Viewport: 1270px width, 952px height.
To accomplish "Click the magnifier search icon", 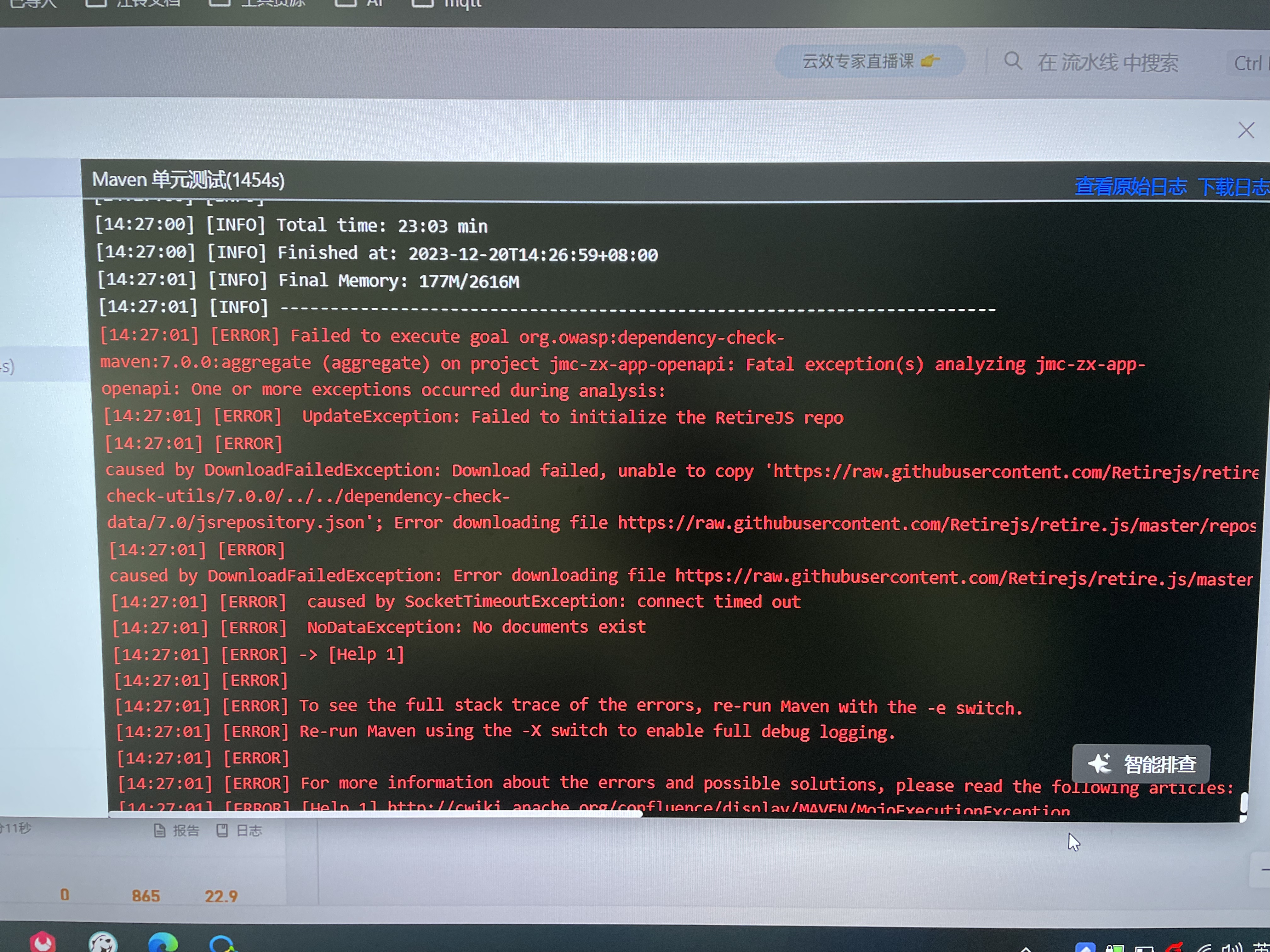I will click(1013, 61).
